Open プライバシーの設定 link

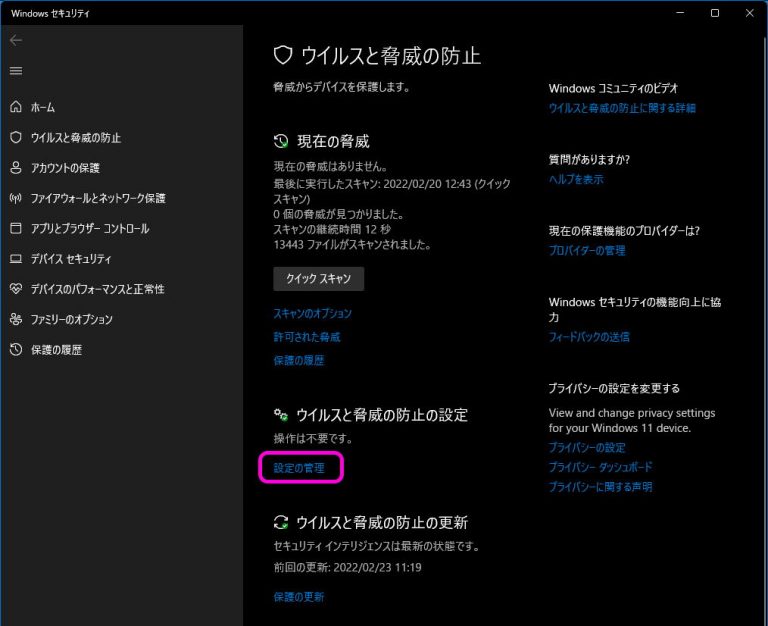(x=587, y=447)
